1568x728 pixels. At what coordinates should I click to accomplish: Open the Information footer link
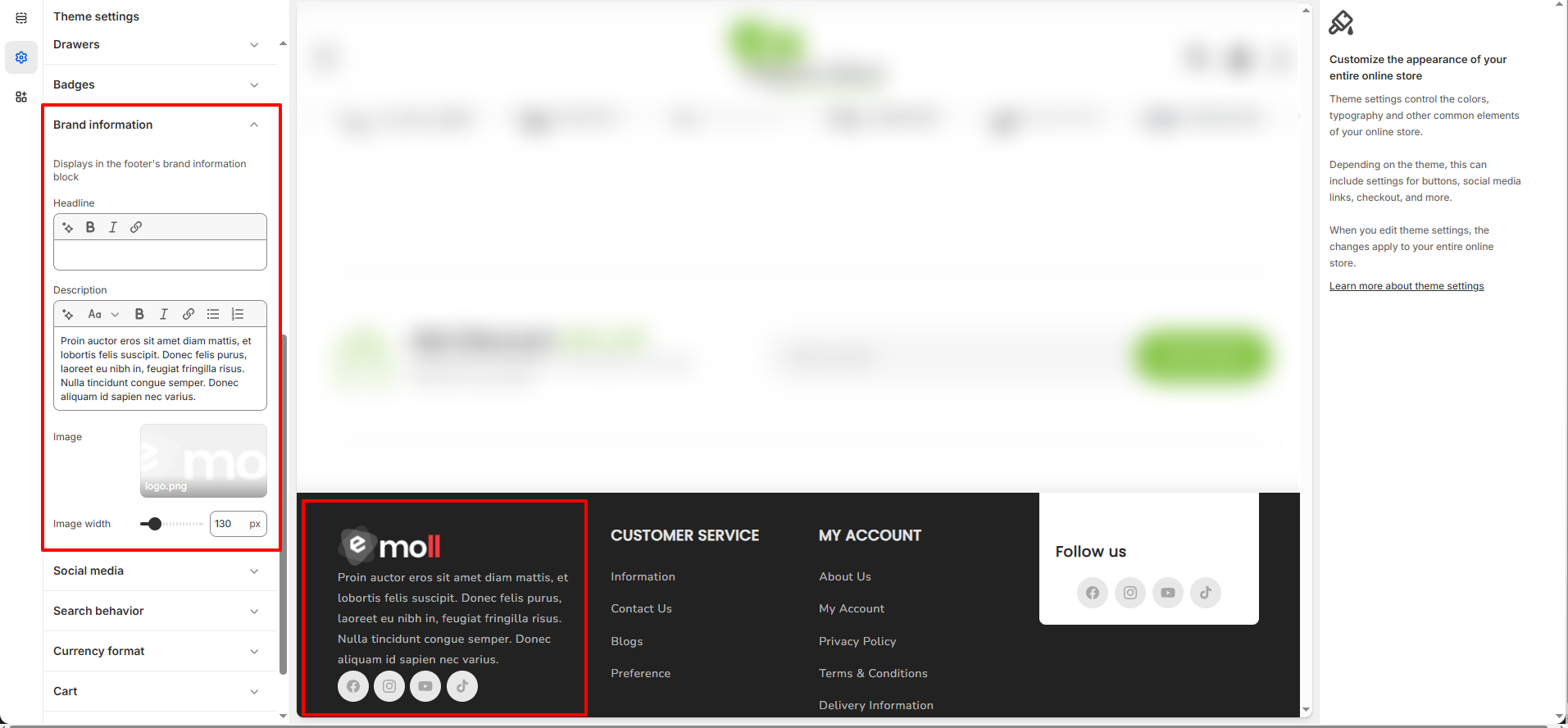pyautogui.click(x=643, y=576)
